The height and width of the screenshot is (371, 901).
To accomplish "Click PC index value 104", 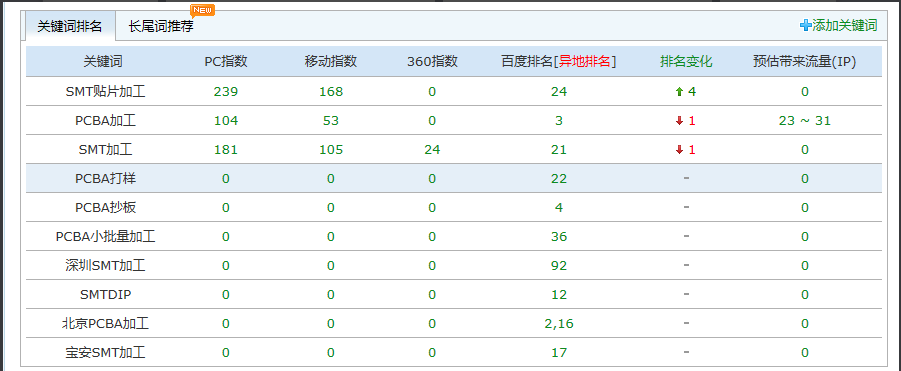I will (226, 121).
